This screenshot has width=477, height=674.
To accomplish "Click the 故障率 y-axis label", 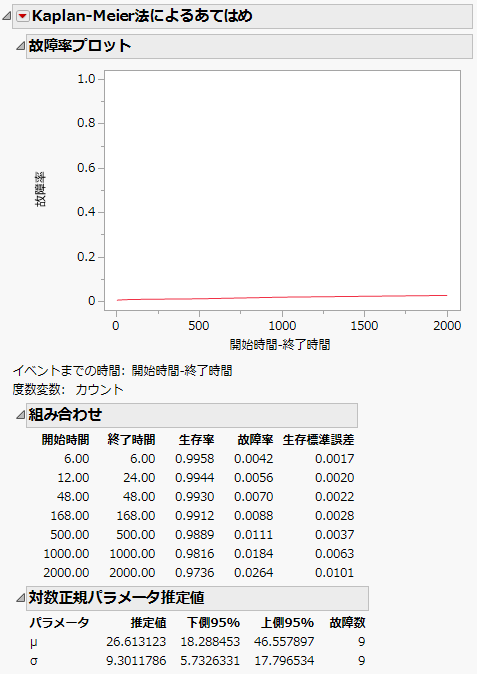I will coord(40,190).
